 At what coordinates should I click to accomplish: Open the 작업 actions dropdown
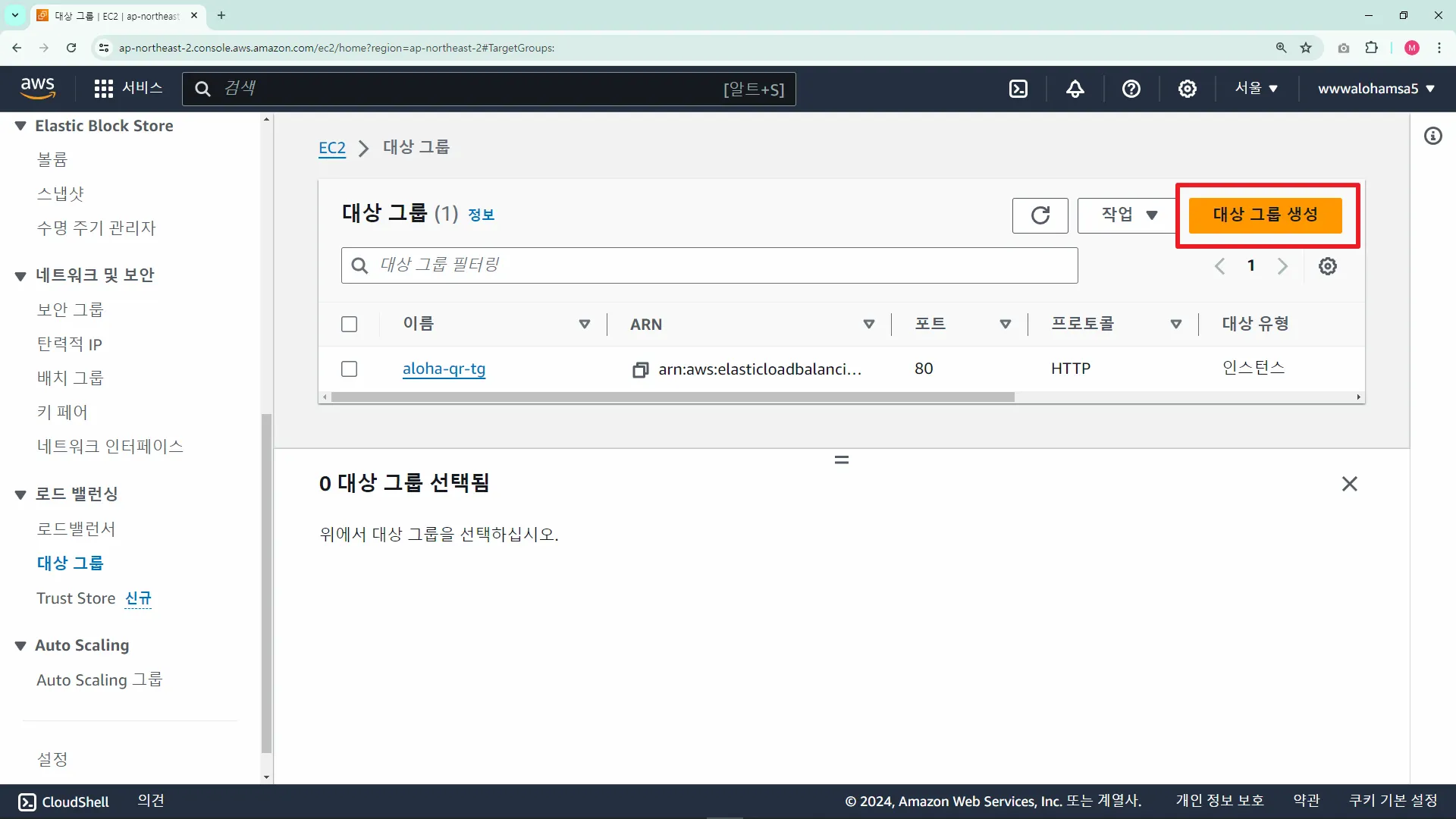[1128, 215]
